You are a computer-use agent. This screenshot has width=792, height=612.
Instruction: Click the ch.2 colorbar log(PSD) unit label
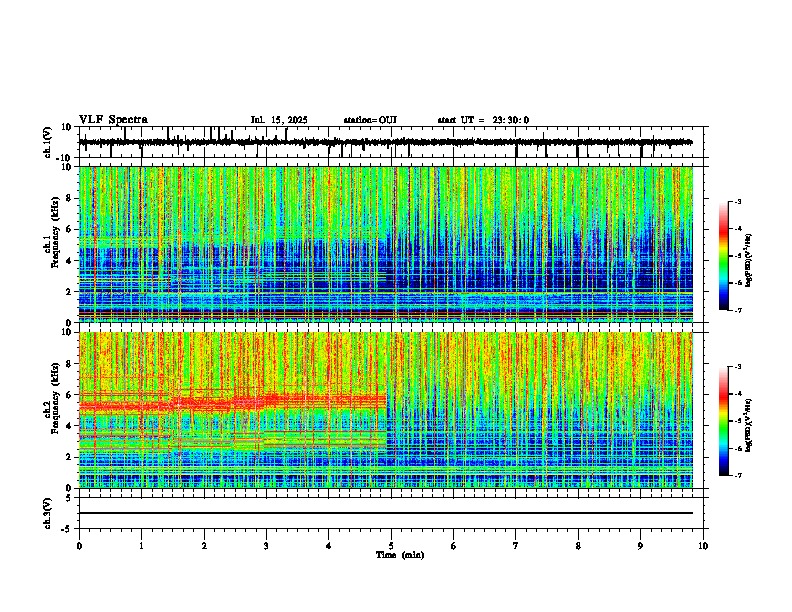coord(748,425)
